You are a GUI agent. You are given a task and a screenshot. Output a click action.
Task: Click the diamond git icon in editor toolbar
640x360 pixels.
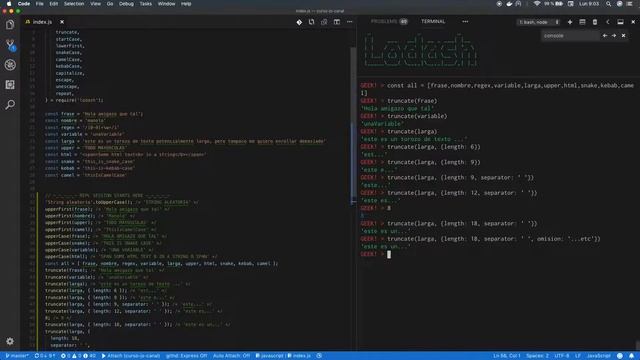(x=299, y=22)
